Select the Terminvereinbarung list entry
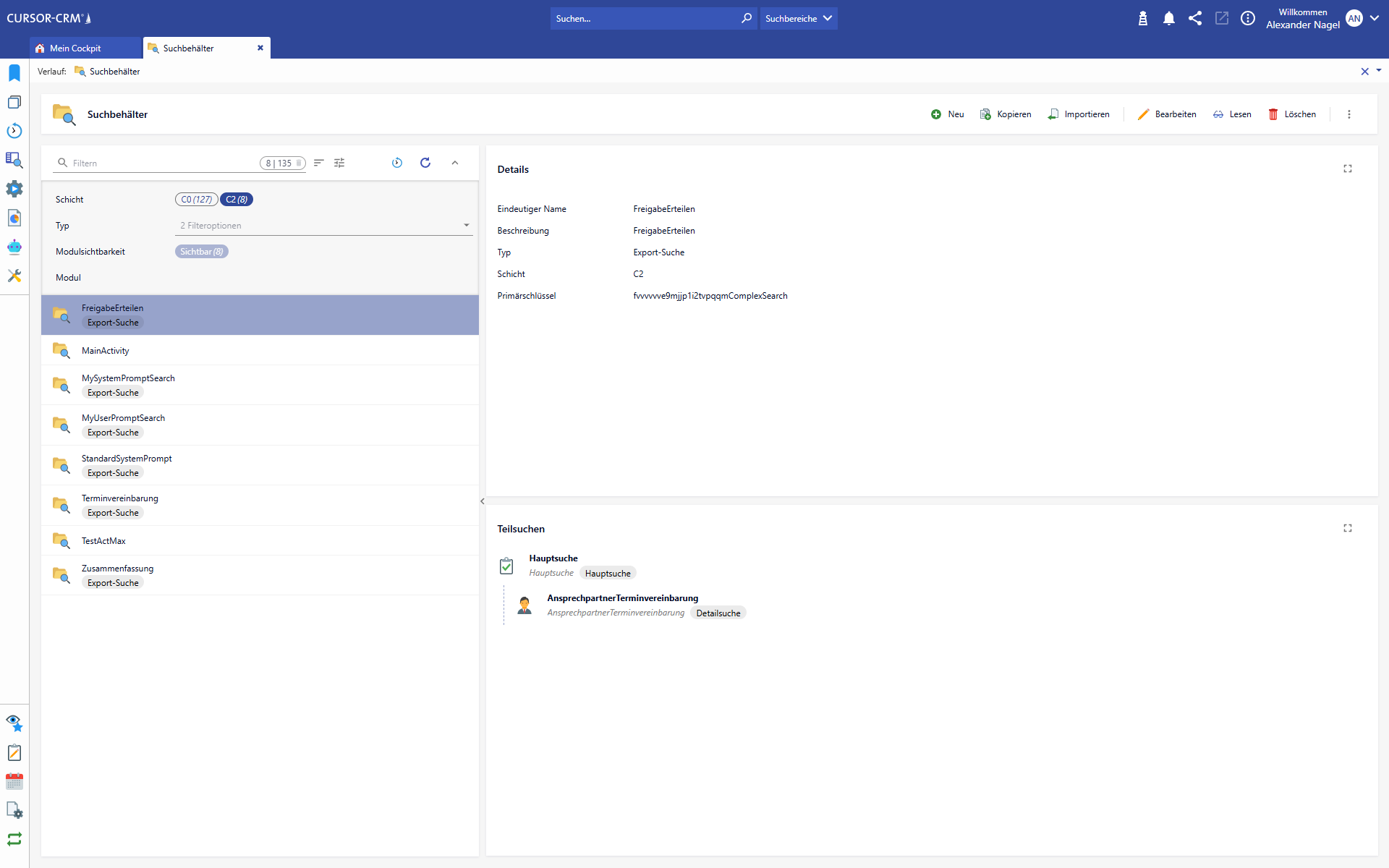Viewport: 1389px width, 868px height. tap(260, 506)
